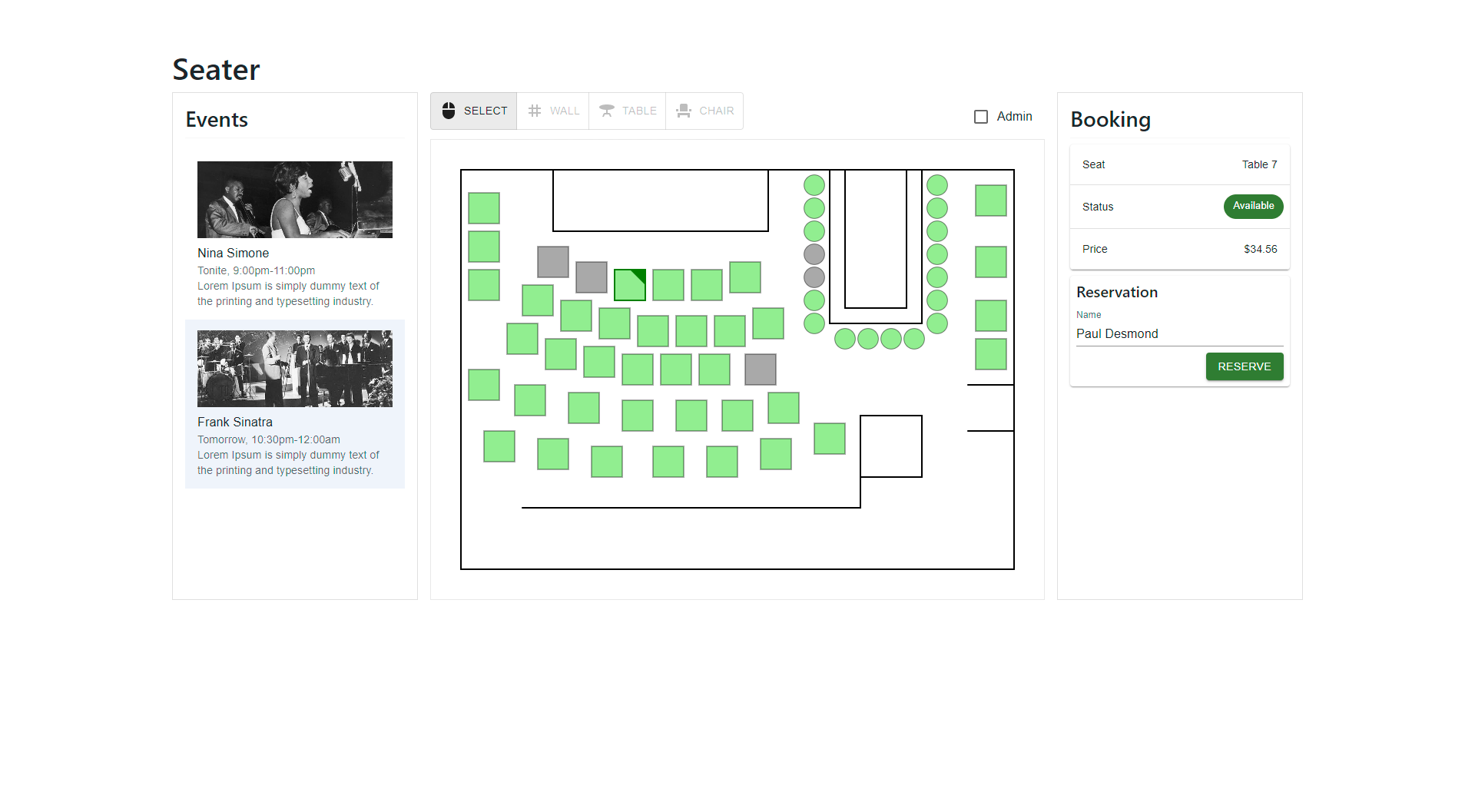Image resolution: width=1475 pixels, height=812 pixels.
Task: Enable the Admin checkbox
Action: click(x=981, y=117)
